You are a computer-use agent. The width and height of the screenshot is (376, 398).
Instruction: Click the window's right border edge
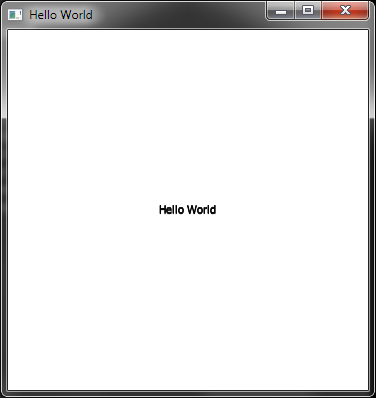point(373,210)
